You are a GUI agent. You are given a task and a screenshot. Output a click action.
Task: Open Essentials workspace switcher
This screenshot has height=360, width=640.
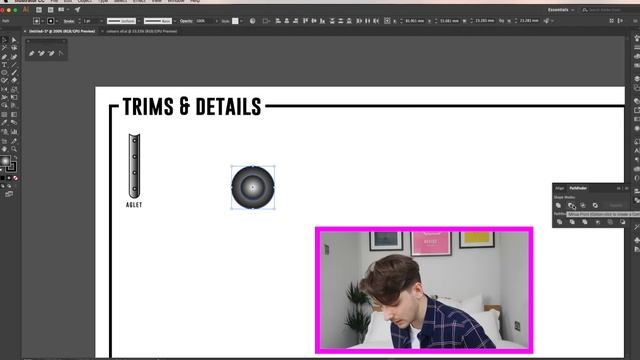click(x=561, y=10)
